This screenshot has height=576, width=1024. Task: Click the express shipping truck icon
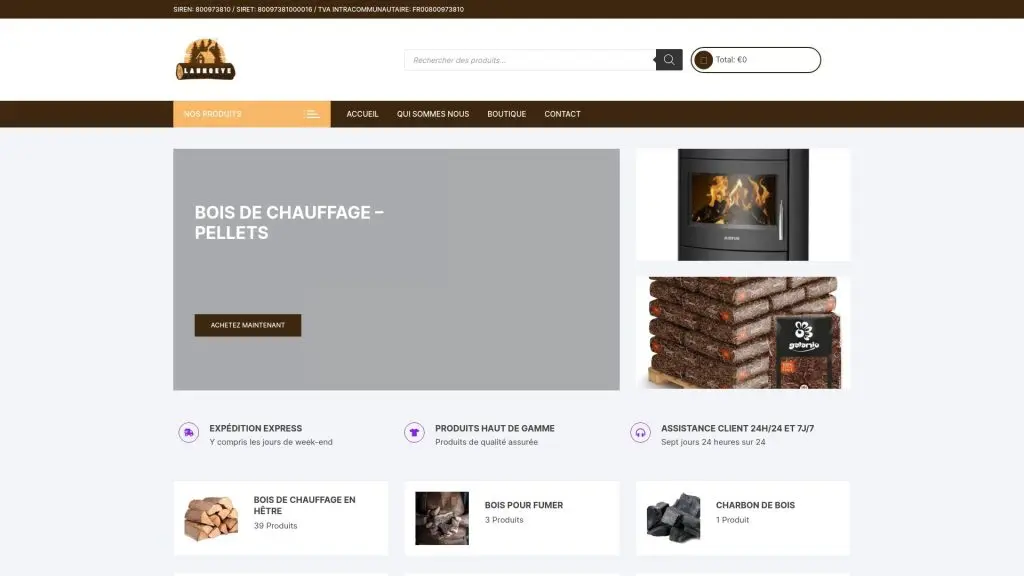coord(188,433)
